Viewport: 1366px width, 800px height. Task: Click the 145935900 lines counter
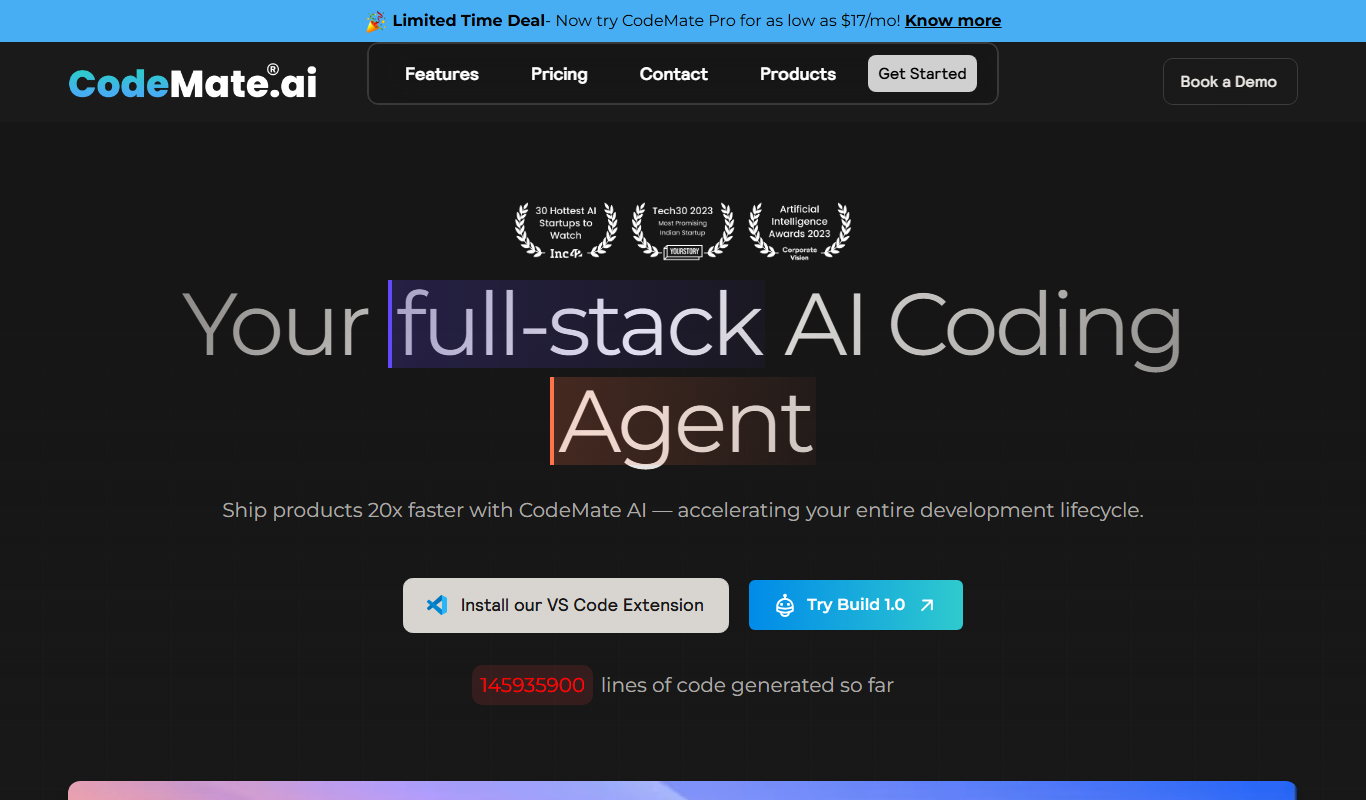pos(532,685)
